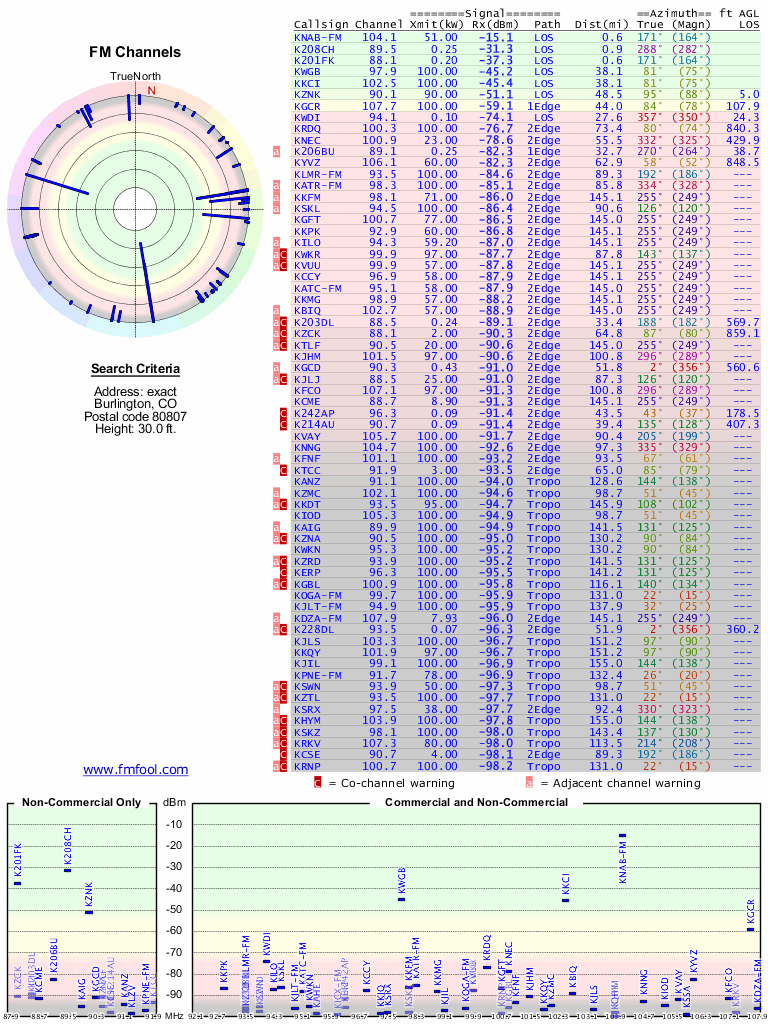The height and width of the screenshot is (1024, 768).
Task: Click the Dist(mi) column header
Action: pyautogui.click(x=599, y=24)
